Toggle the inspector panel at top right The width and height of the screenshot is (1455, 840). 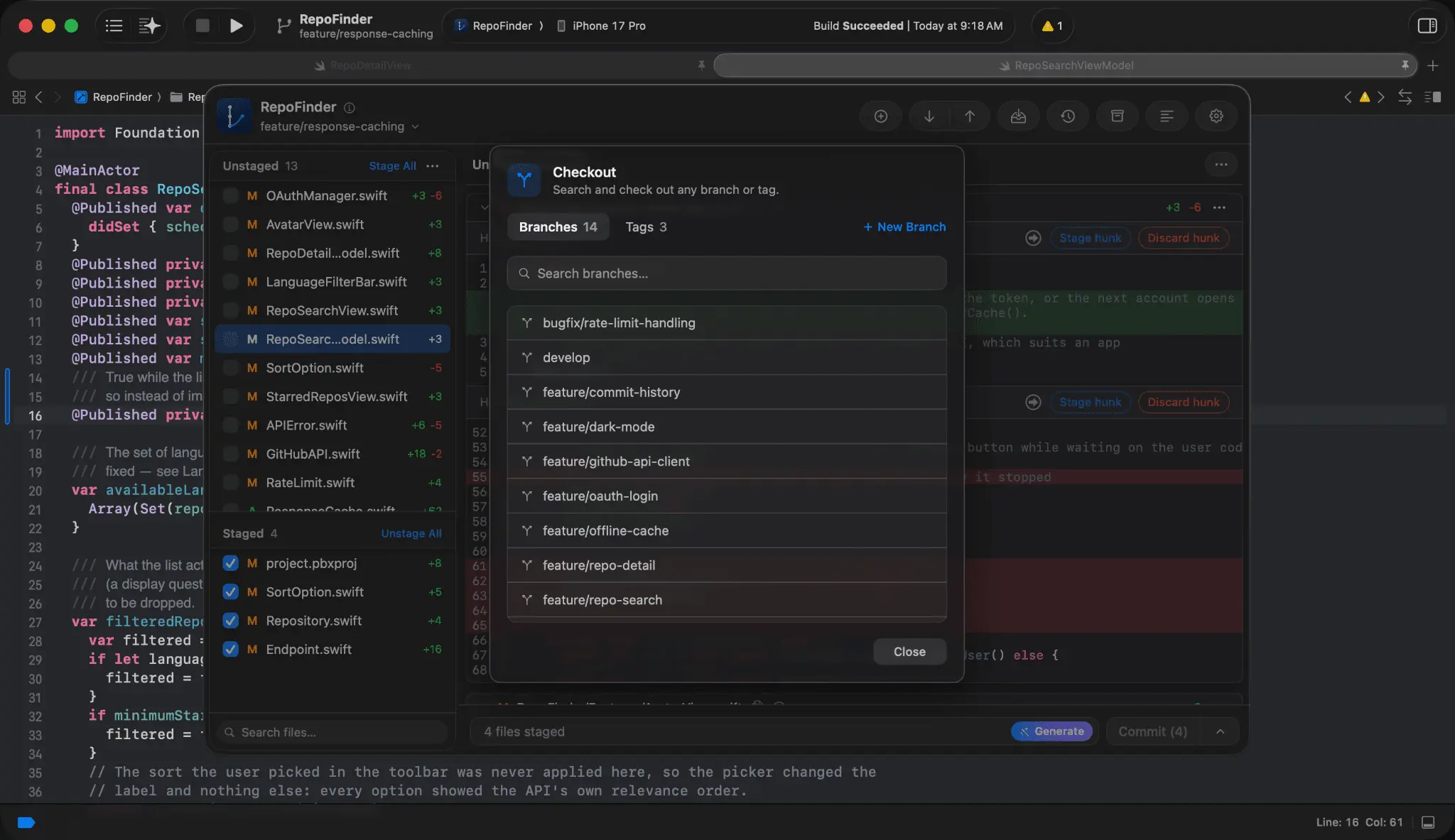point(1427,26)
